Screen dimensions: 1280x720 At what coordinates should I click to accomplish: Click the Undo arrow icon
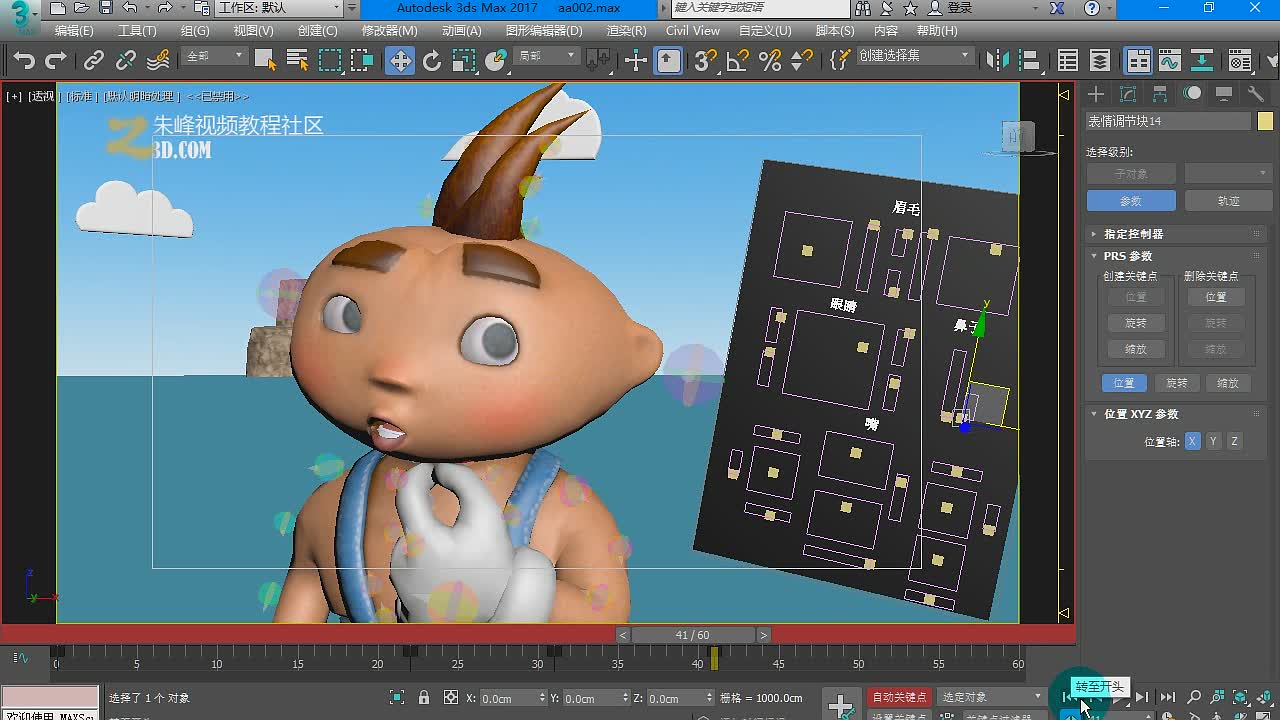(24, 61)
